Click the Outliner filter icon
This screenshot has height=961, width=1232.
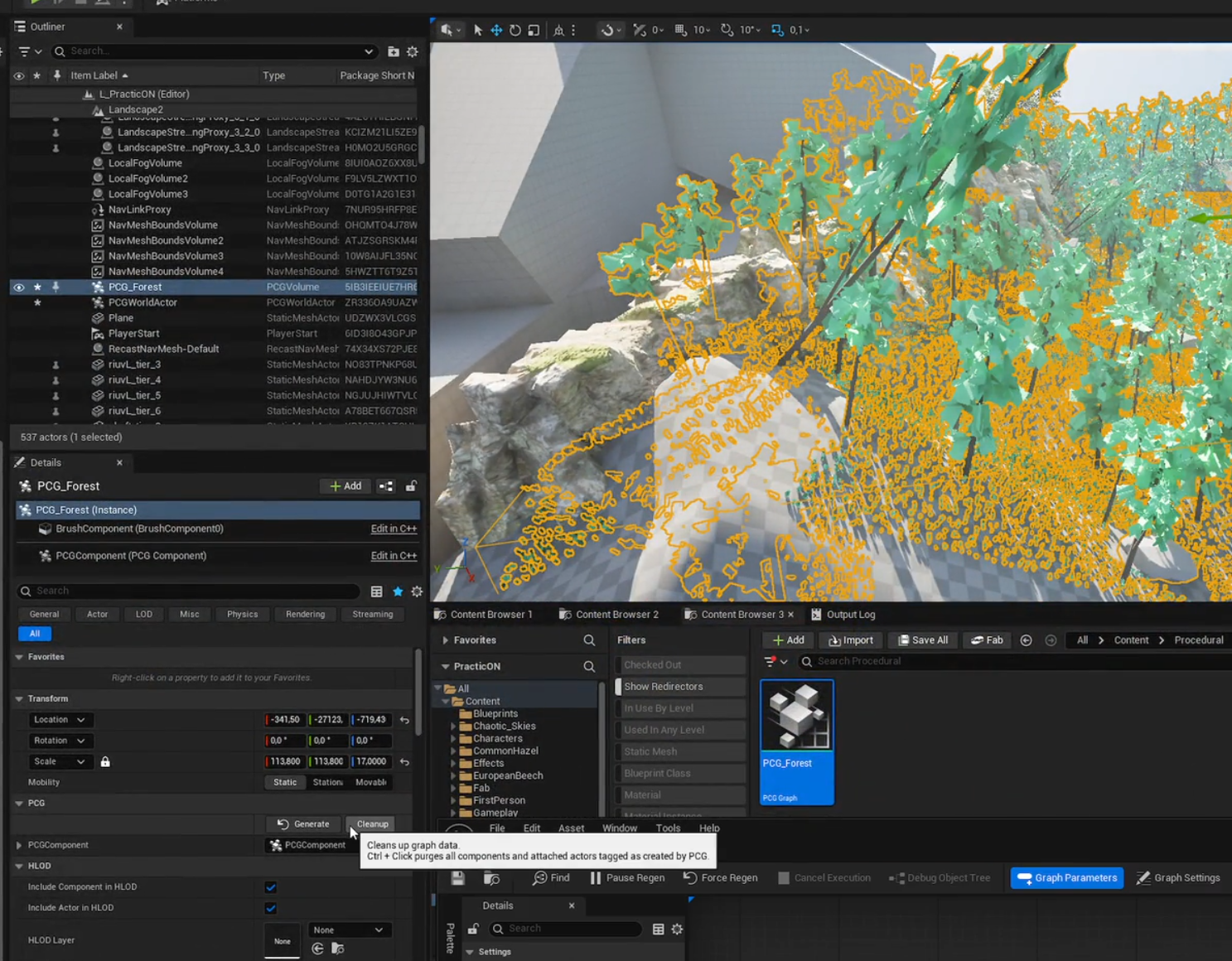(x=25, y=51)
